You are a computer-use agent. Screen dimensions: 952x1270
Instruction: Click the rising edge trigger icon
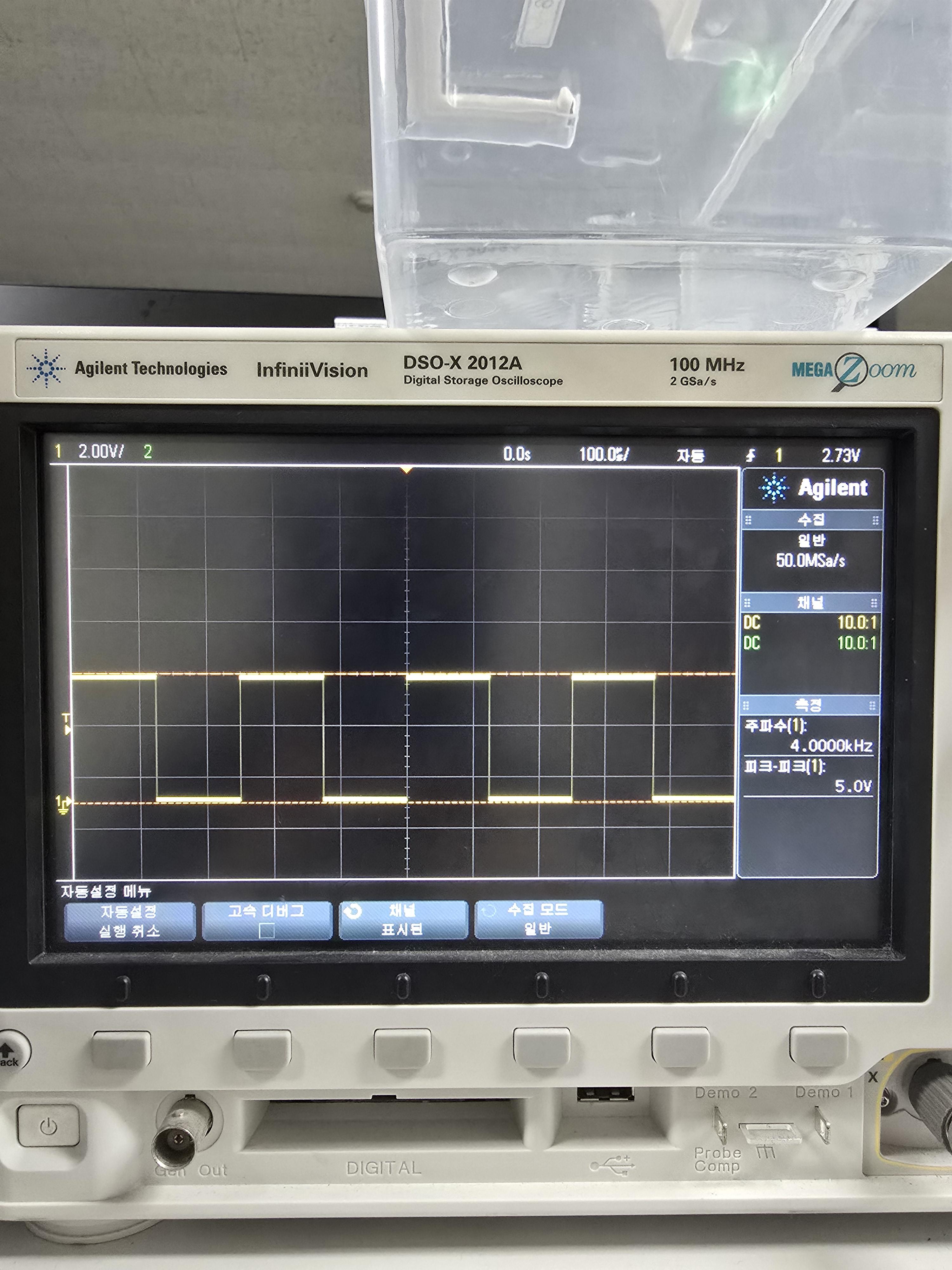coord(750,456)
